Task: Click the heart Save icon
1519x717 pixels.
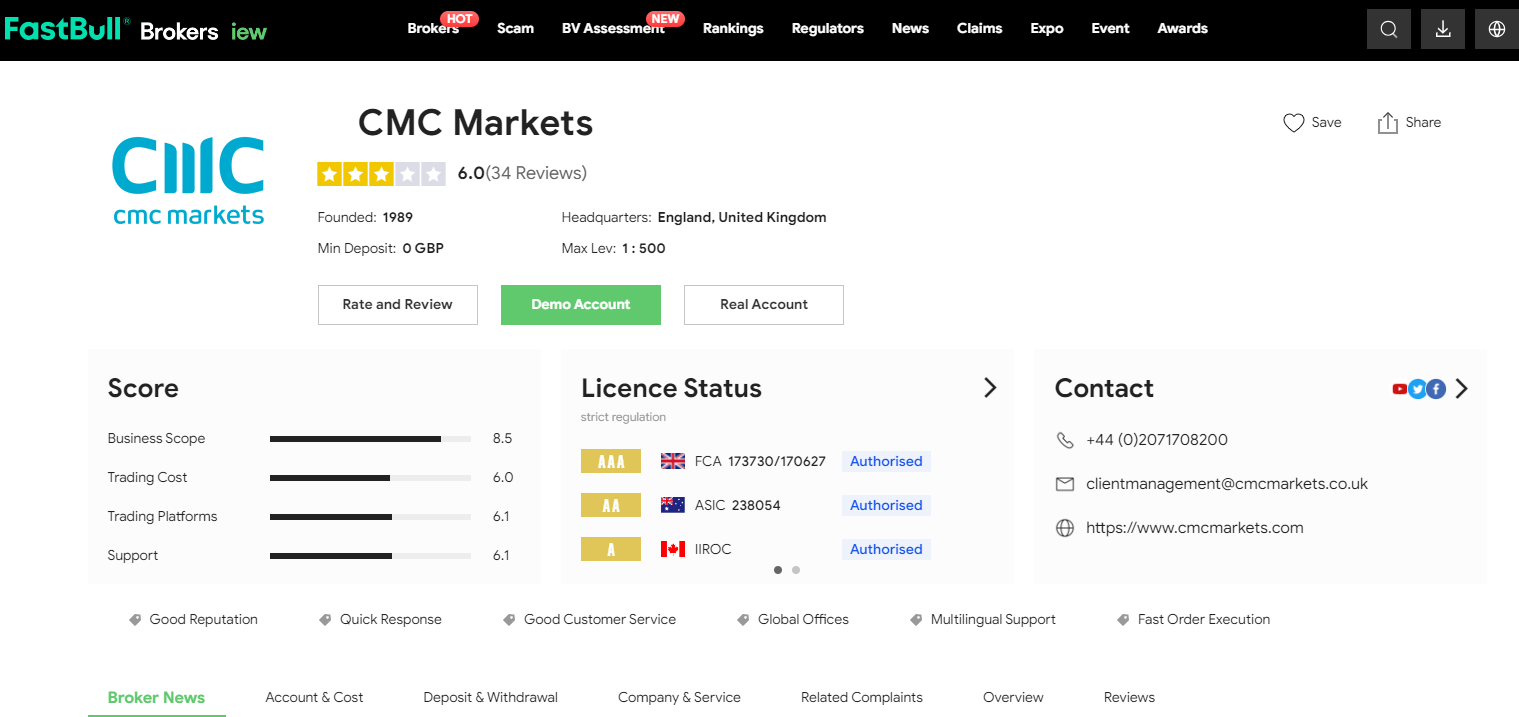Action: pyautogui.click(x=1293, y=123)
